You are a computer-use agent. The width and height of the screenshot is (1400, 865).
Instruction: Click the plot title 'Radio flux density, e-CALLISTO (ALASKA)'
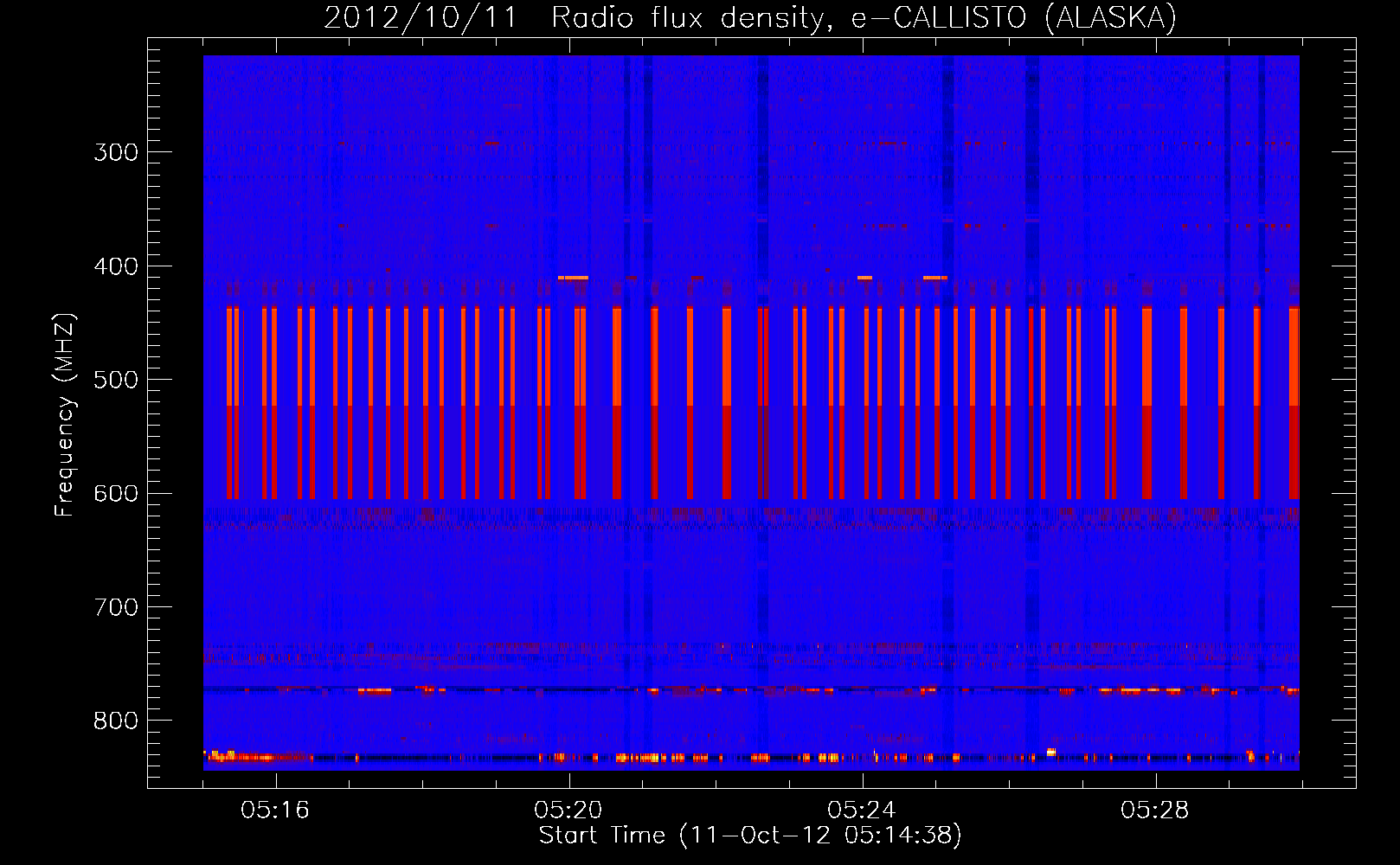click(864, 18)
